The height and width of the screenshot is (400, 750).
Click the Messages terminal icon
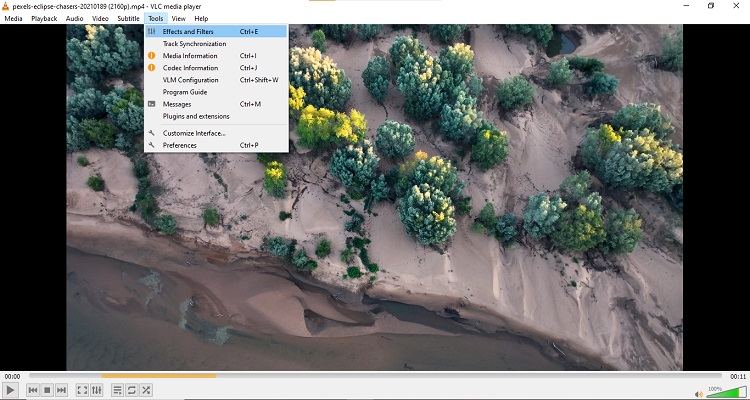[x=152, y=104]
